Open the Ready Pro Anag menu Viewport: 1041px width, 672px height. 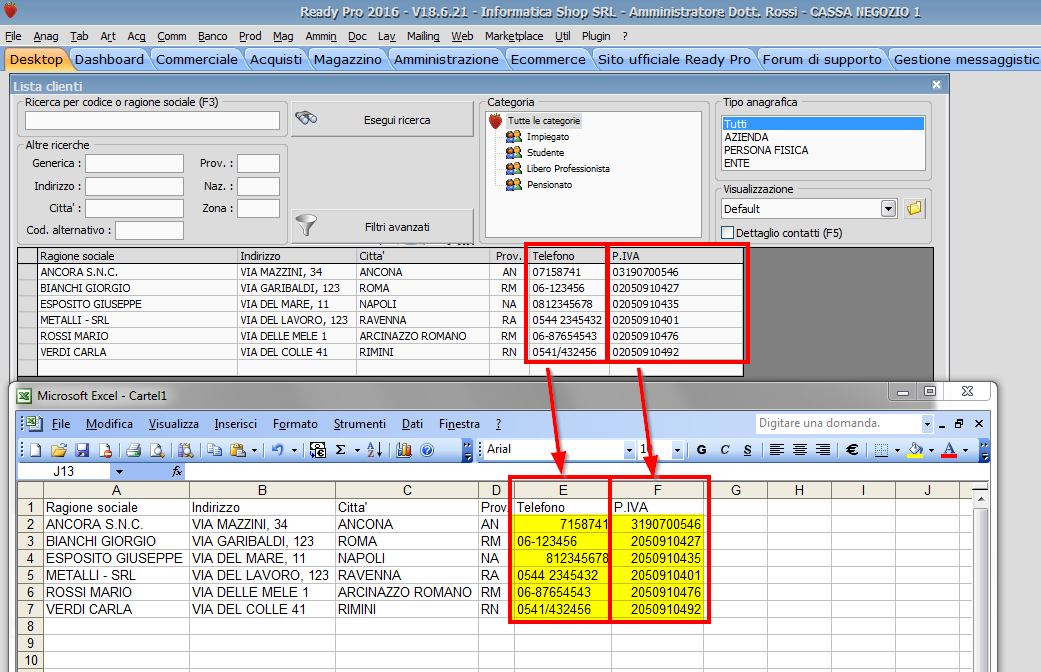(x=46, y=36)
